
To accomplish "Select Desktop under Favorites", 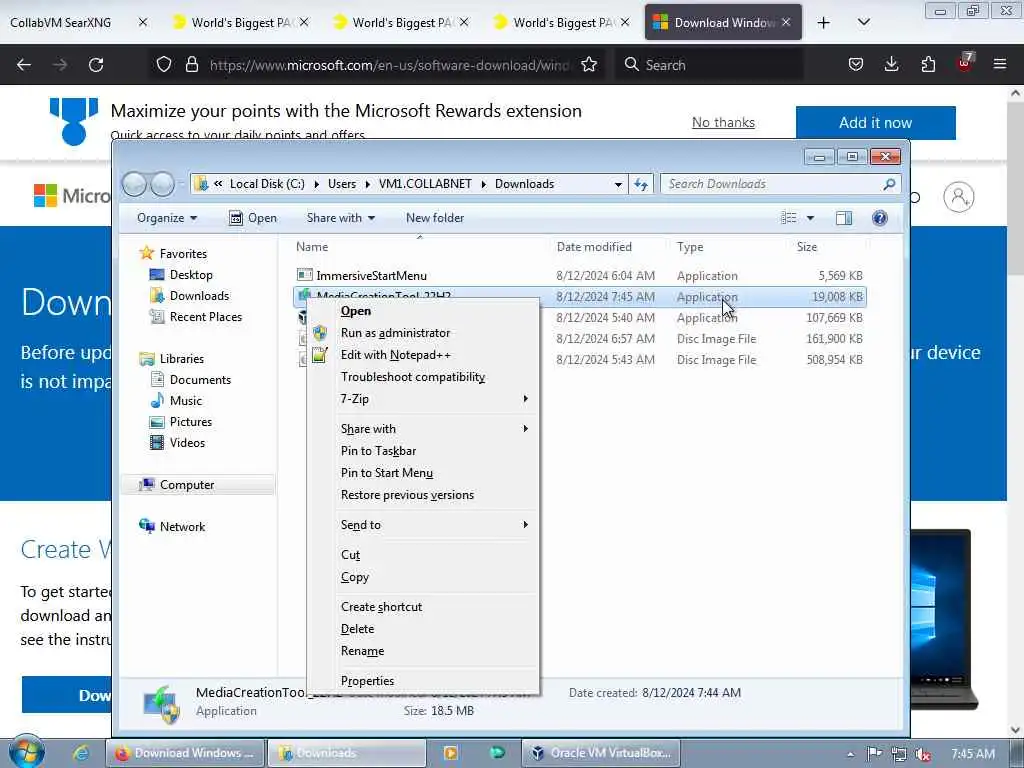I will (x=191, y=275).
